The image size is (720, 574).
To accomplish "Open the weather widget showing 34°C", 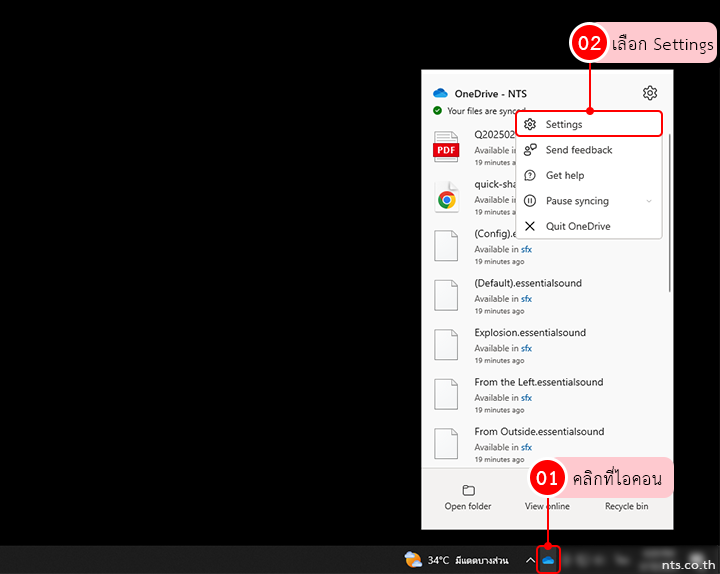I will (x=456, y=560).
